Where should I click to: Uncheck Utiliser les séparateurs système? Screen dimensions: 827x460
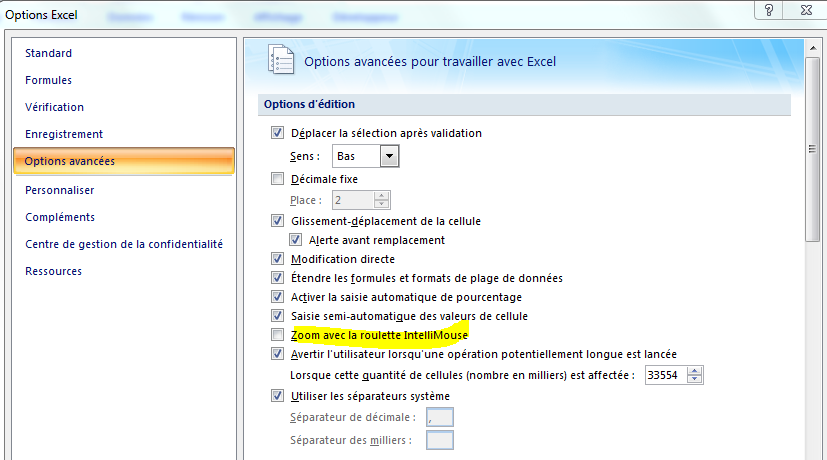(x=277, y=396)
